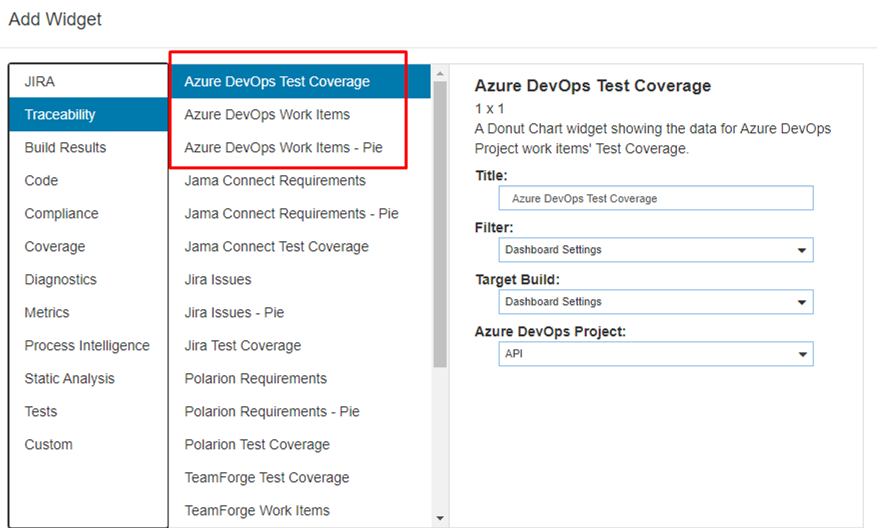
Task: Expand the Azure DevOps Project dropdown
Action: point(656,354)
